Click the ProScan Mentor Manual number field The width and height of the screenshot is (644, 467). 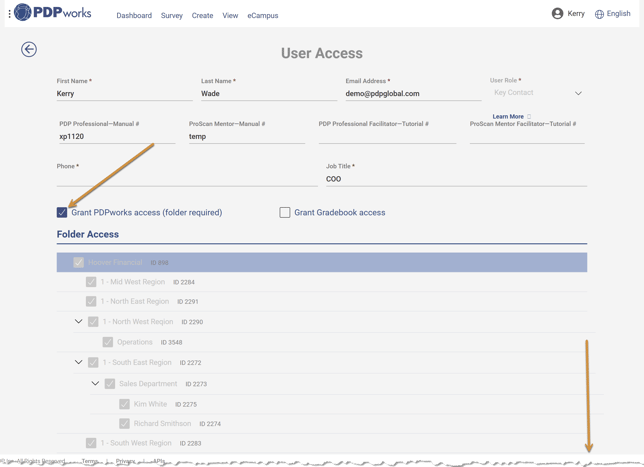pyautogui.click(x=247, y=137)
